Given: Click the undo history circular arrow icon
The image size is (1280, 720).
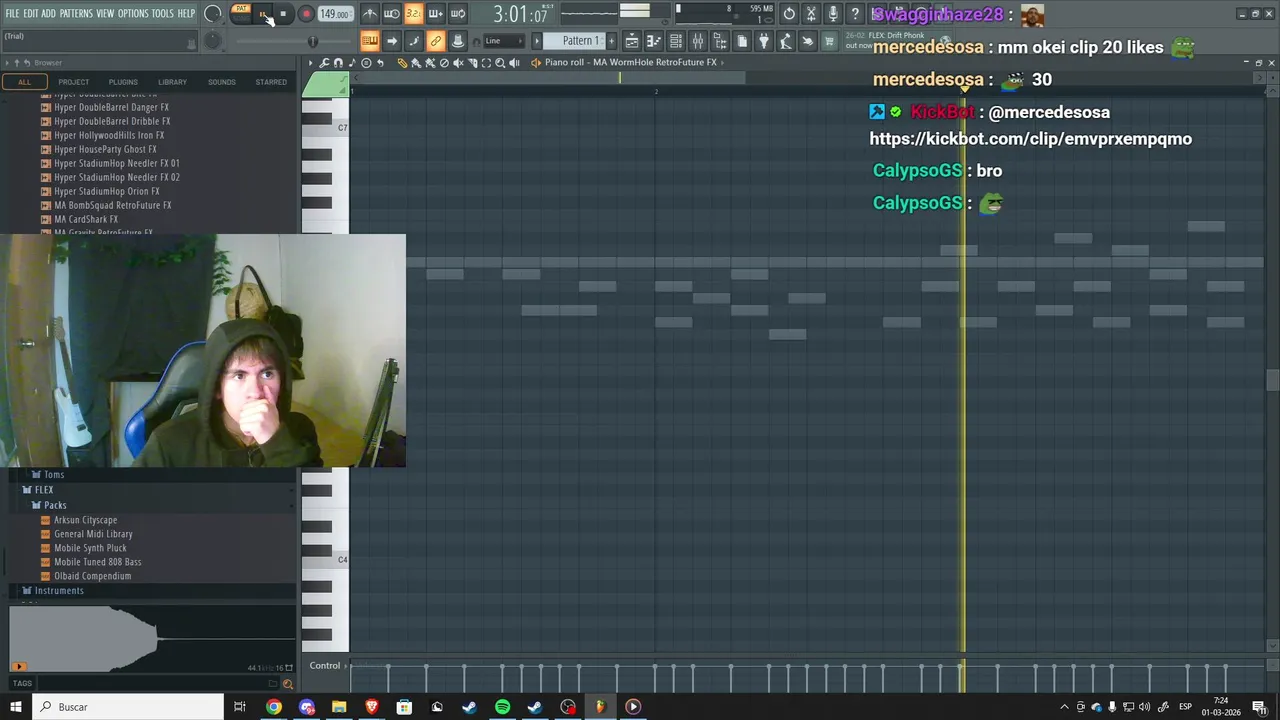Looking at the screenshot, I should (789, 14).
